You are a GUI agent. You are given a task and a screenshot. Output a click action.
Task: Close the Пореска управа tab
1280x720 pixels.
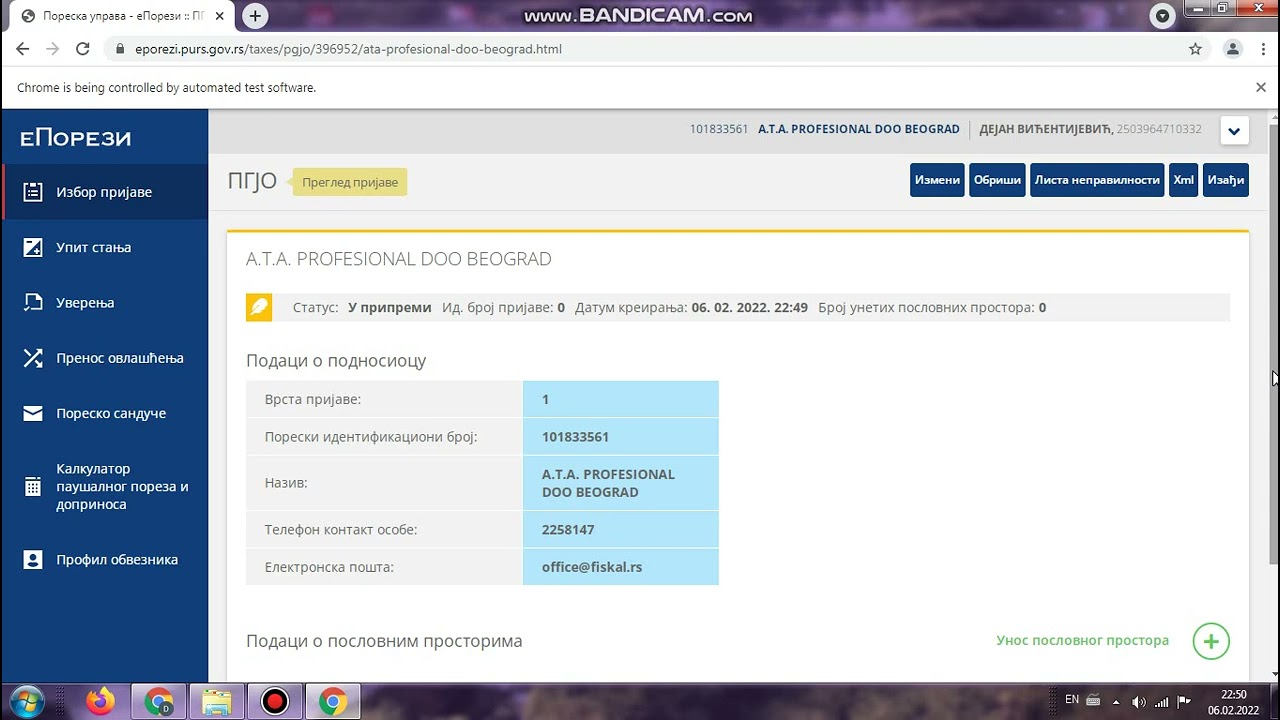219,16
